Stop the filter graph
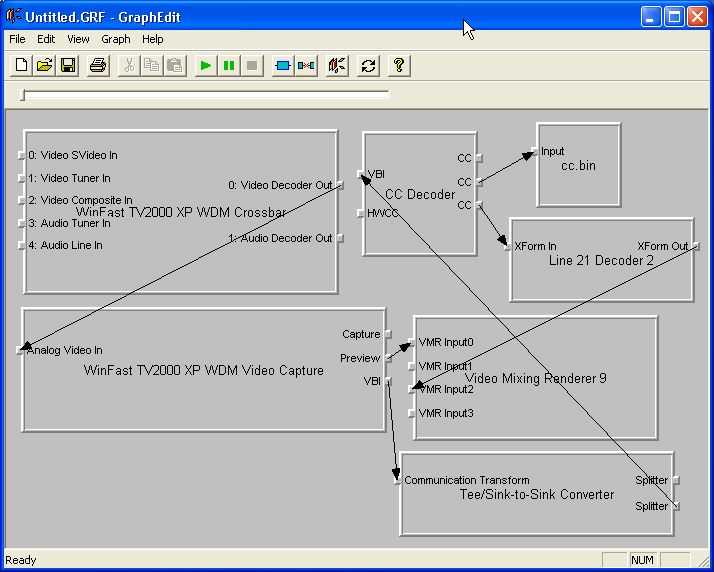Screen dimensions: 714x572 (x=252, y=66)
